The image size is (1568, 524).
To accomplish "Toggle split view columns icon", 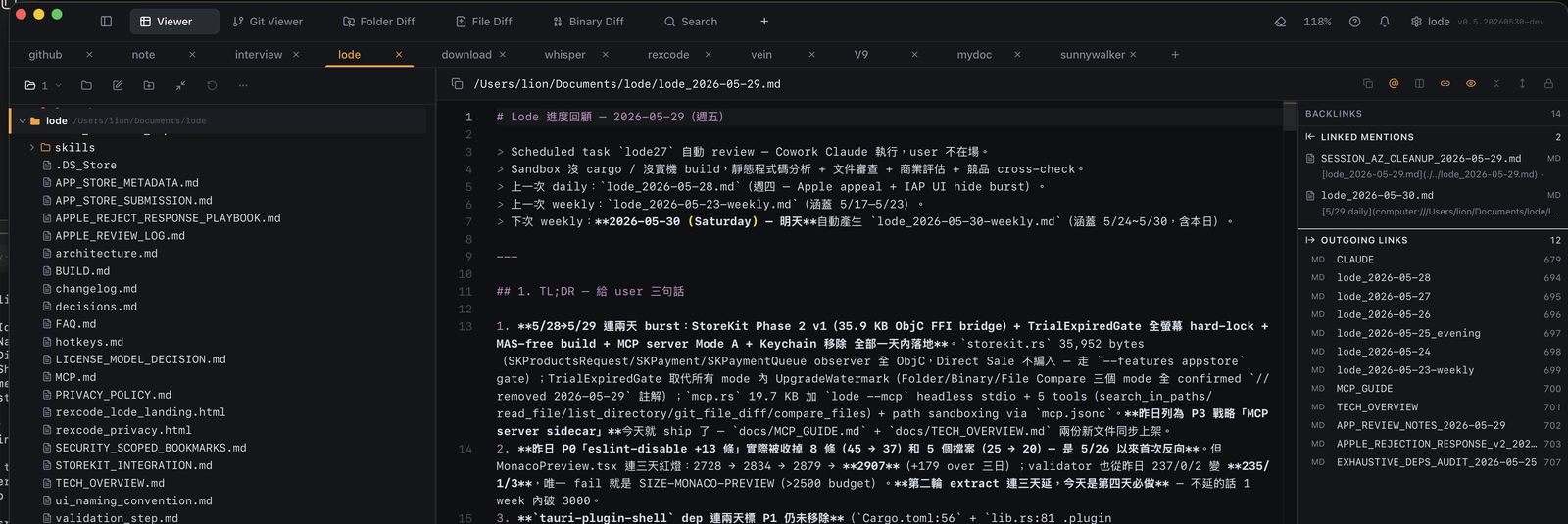I will click(1419, 84).
